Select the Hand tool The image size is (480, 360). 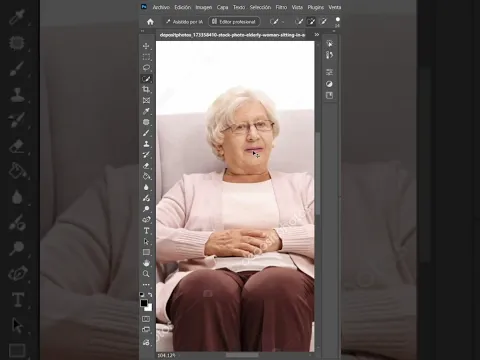click(x=146, y=263)
